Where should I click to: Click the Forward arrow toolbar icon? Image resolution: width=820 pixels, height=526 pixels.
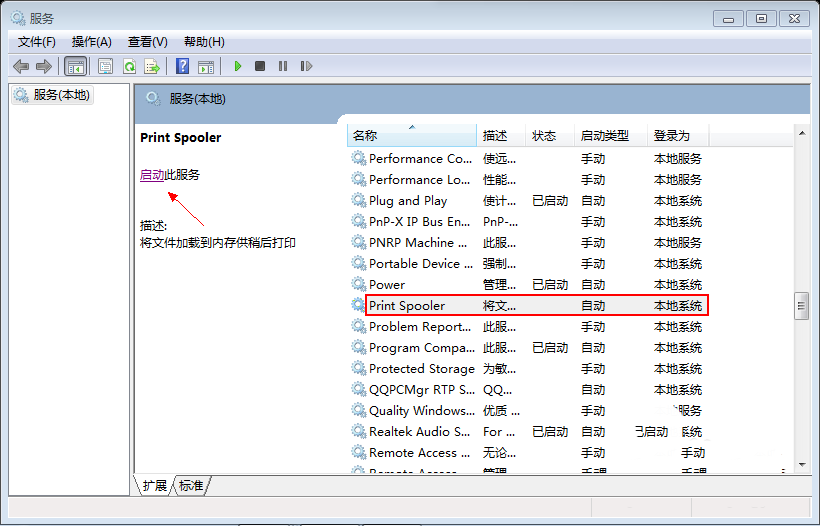point(44,66)
